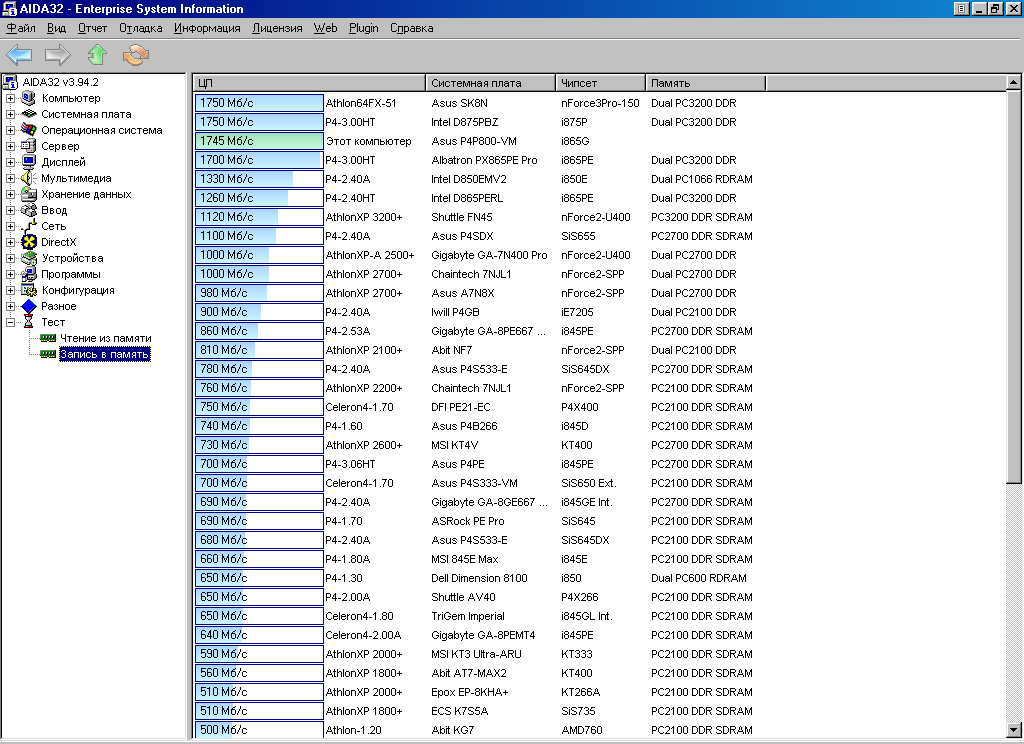Click the green Up arrow toolbar icon

(x=97, y=55)
